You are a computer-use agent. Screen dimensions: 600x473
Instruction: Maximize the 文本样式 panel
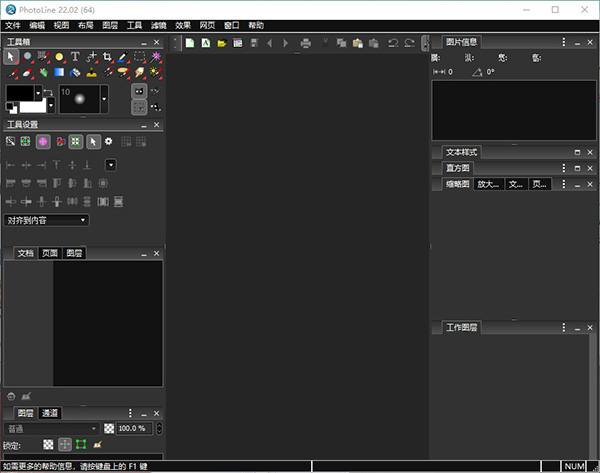pyautogui.click(x=577, y=152)
